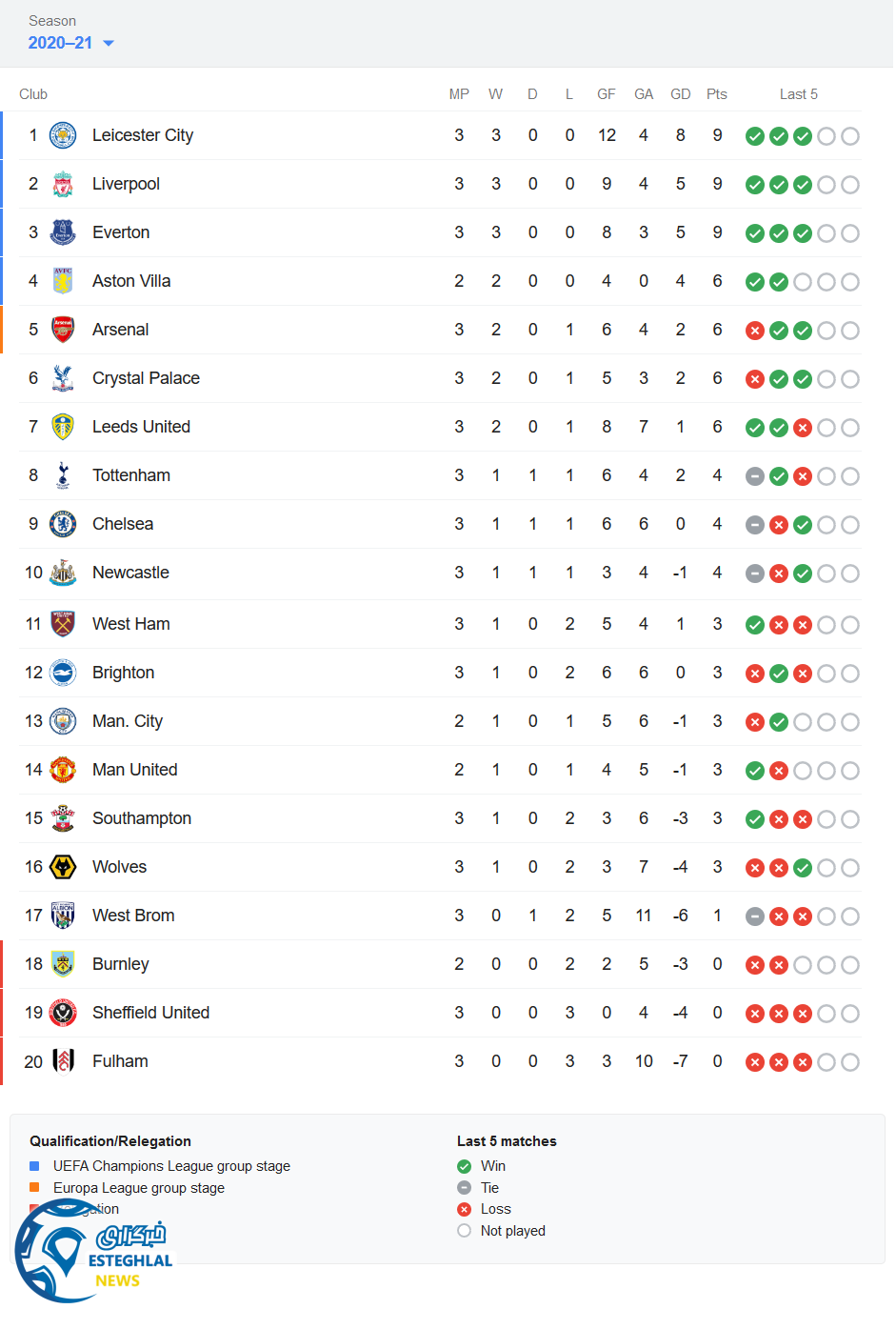
Task: Click the Arsenal club crest
Action: point(63,330)
